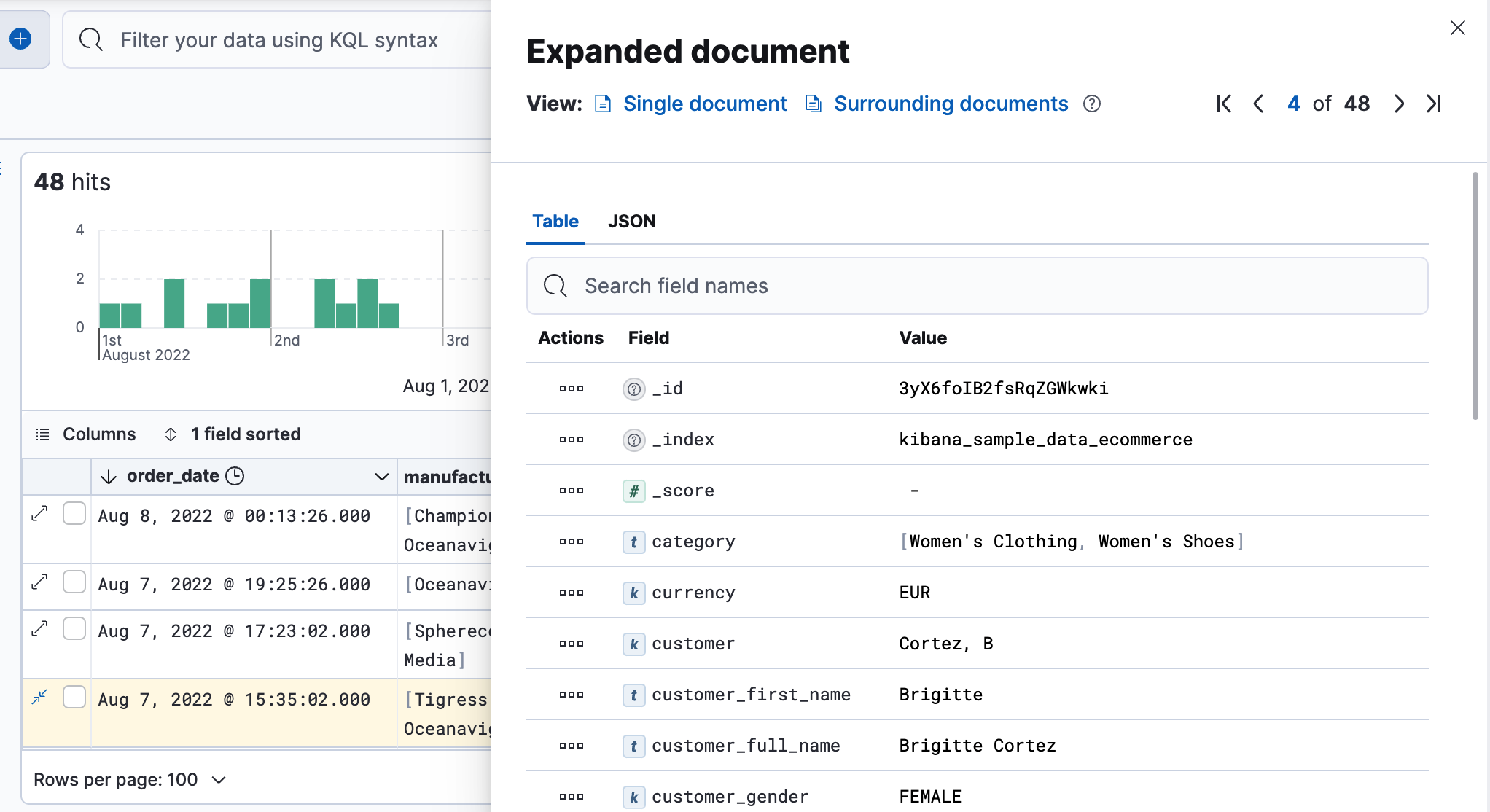The width and height of the screenshot is (1490, 812).
Task: Open the Surrounding documents view
Action: (x=951, y=104)
